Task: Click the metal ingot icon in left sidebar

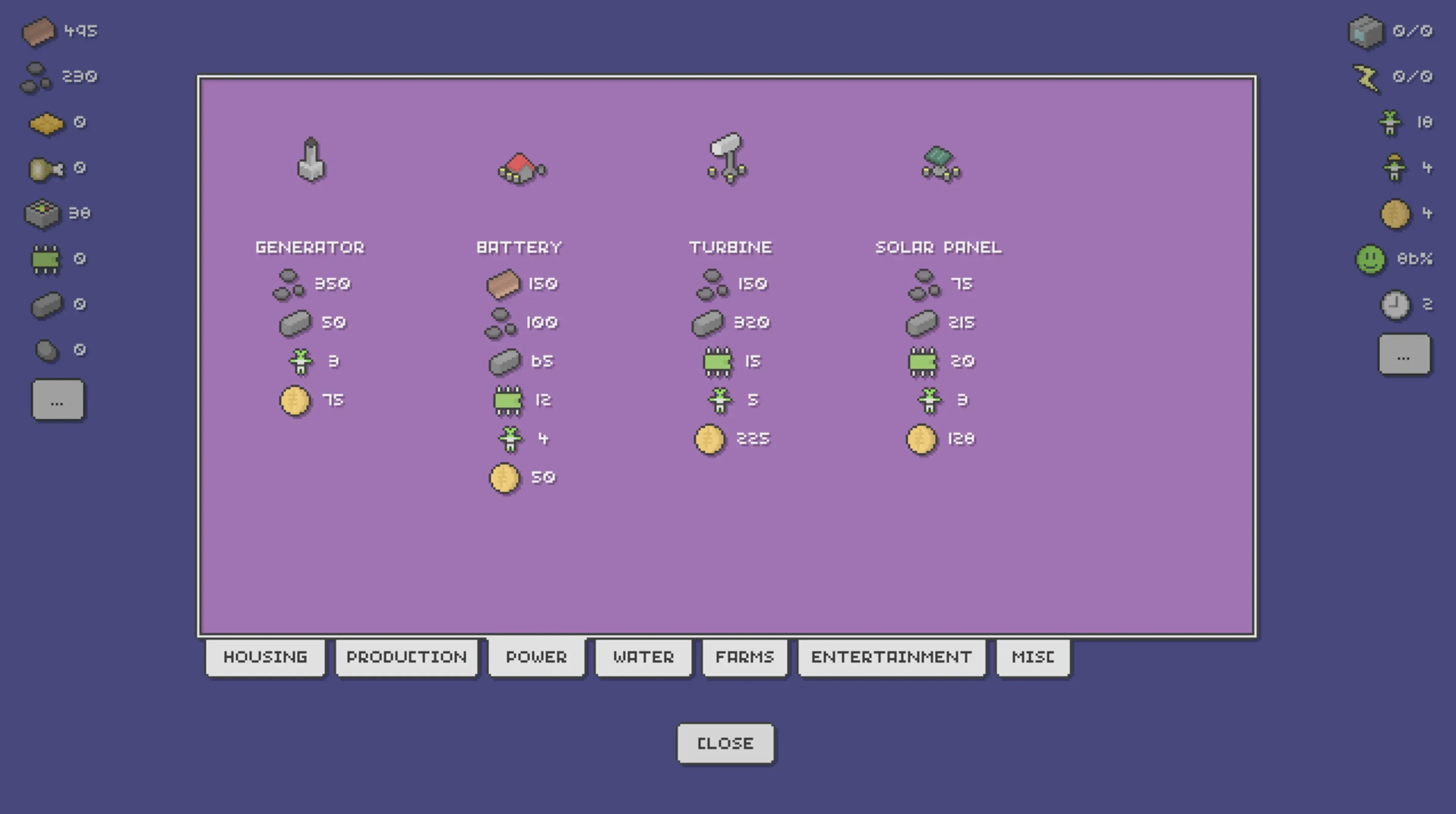Action: (47, 305)
